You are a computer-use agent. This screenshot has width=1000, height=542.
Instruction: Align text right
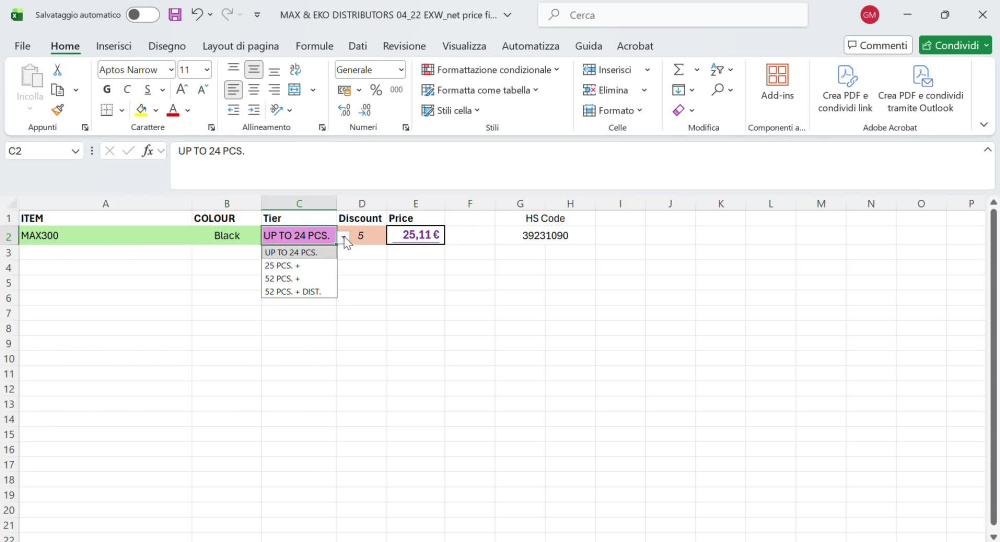click(x=274, y=90)
